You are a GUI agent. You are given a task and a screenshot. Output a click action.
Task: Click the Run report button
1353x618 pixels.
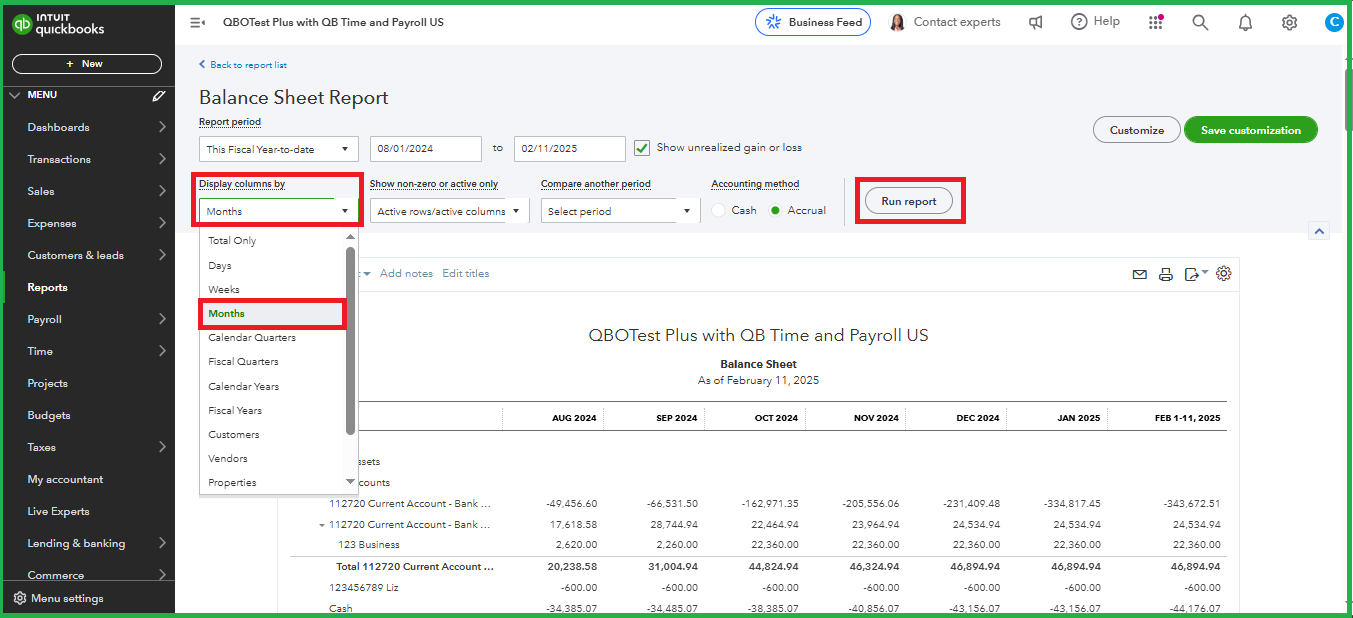(909, 202)
